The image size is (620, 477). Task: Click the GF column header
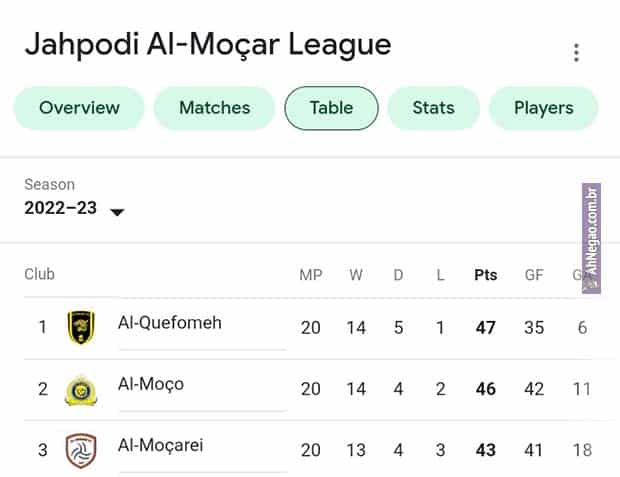coord(534,275)
